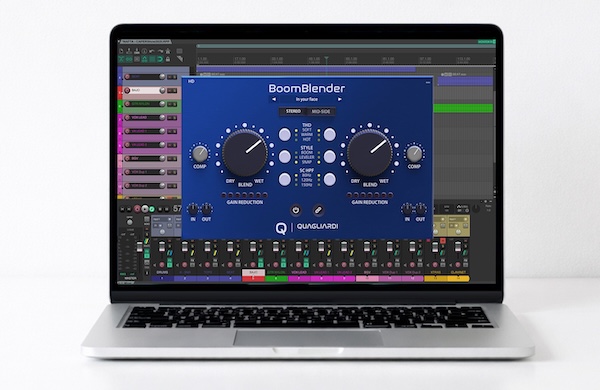This screenshot has height=390, width=600.
Task: Click the Redo arrow in REAPER toolbar
Action: (160, 51)
